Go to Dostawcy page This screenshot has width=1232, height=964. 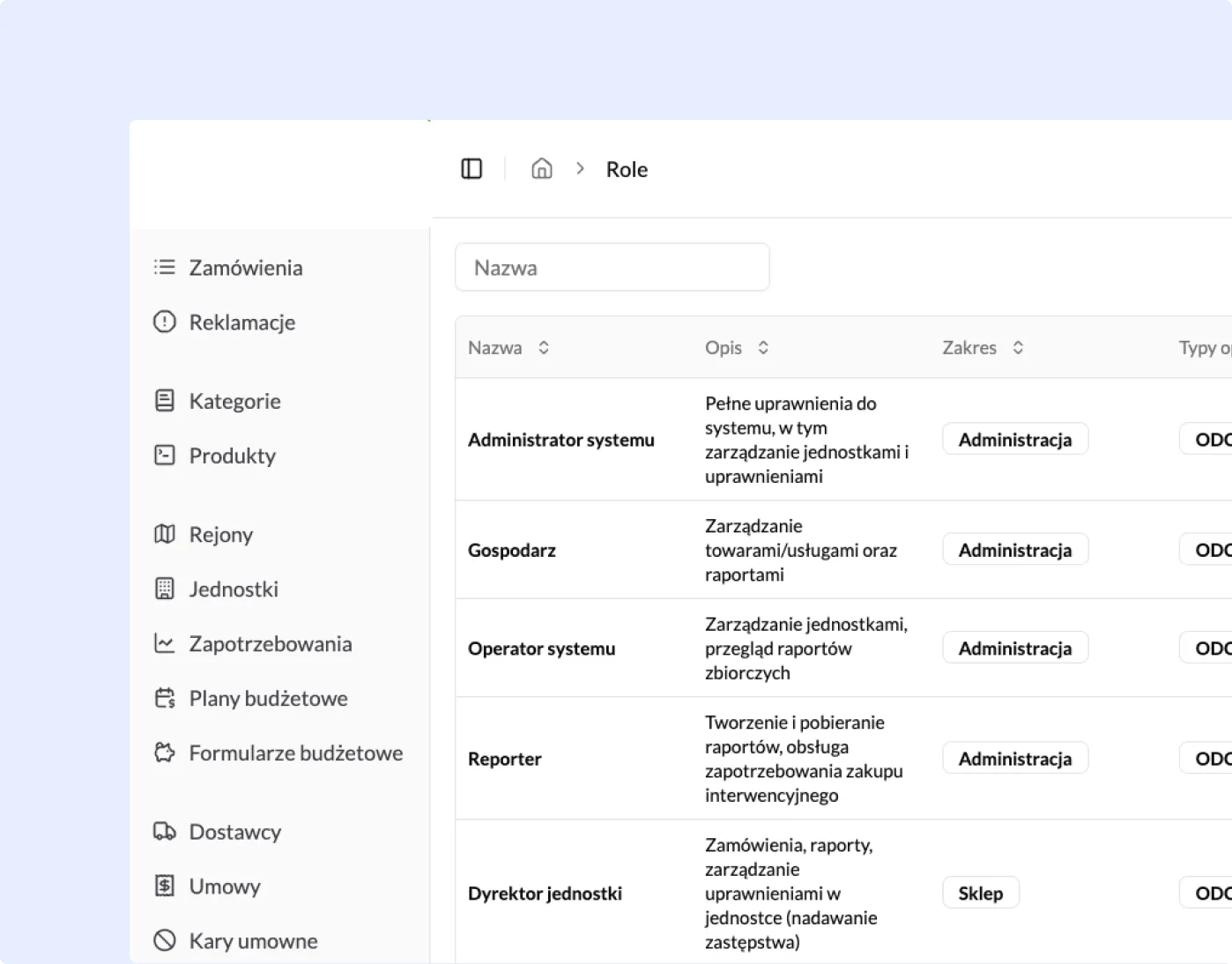click(235, 831)
